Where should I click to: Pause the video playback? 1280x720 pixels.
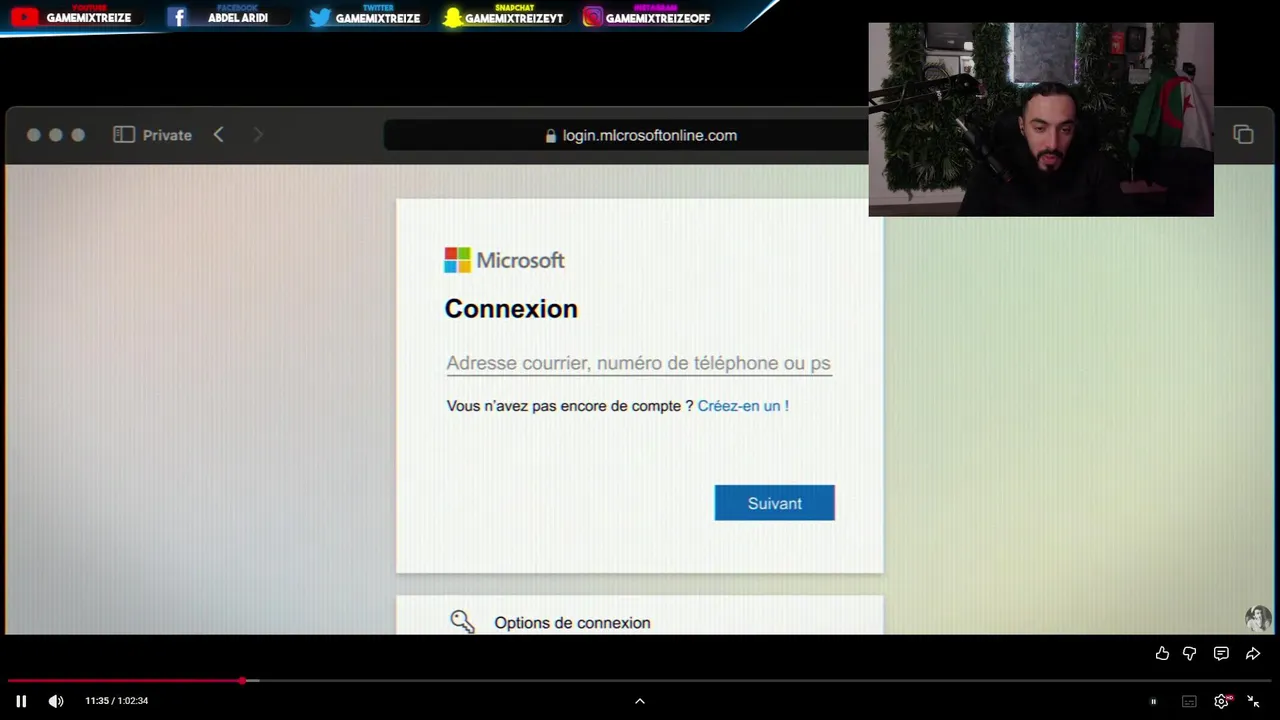(21, 701)
